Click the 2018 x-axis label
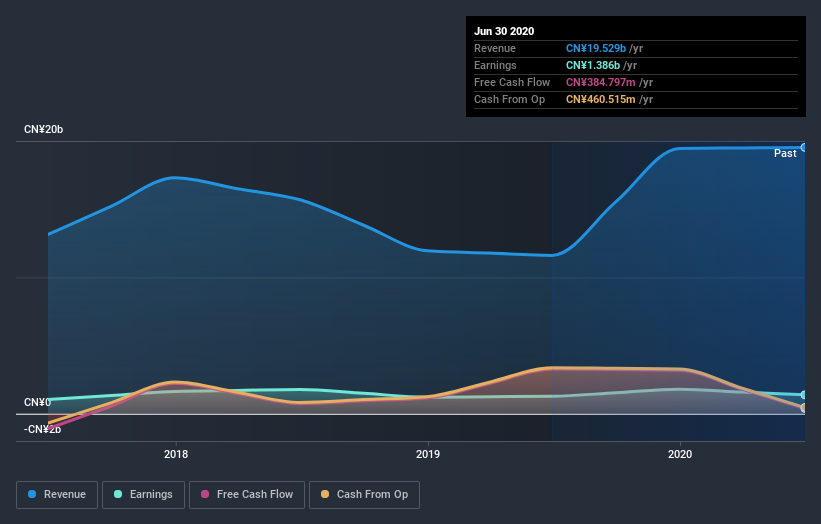The height and width of the screenshot is (524, 821). click(176, 454)
